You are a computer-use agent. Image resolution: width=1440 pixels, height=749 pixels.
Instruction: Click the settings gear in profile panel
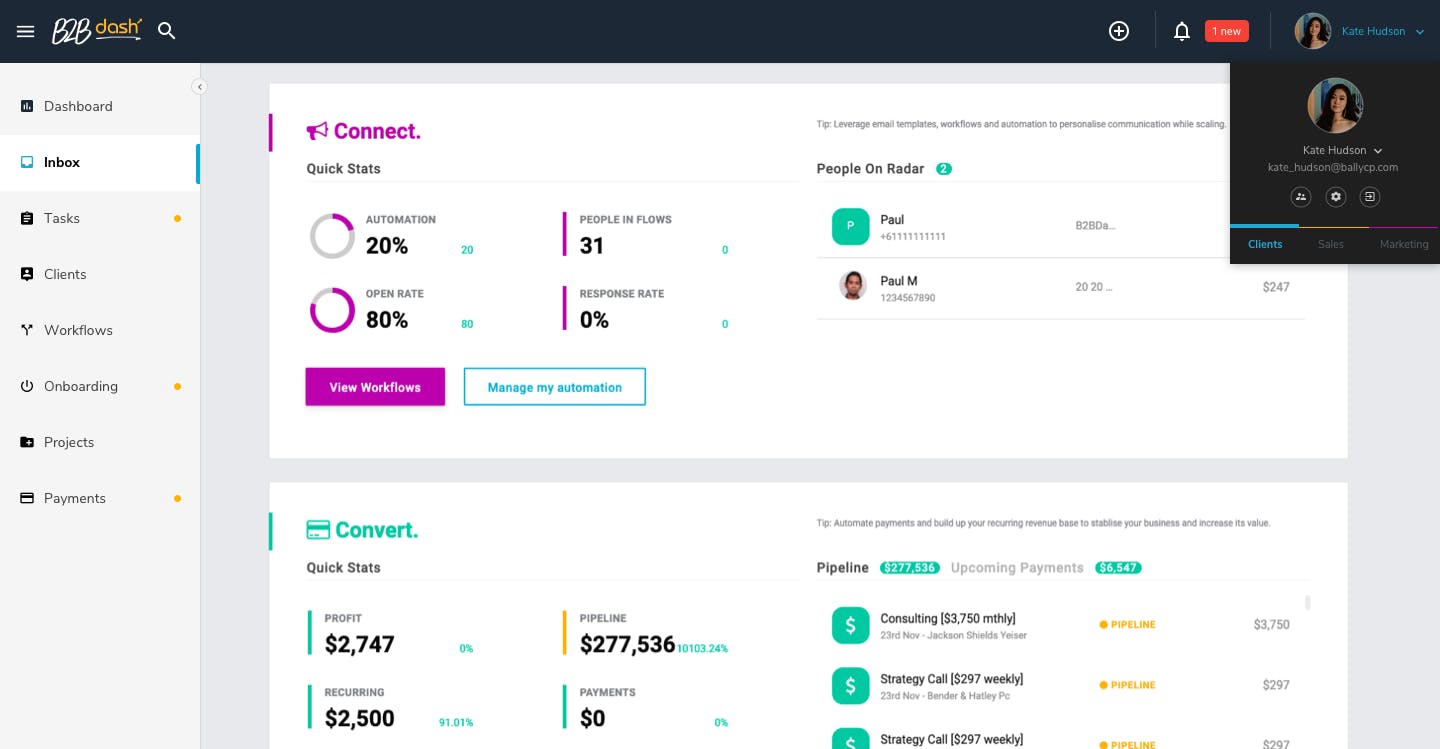pos(1335,197)
